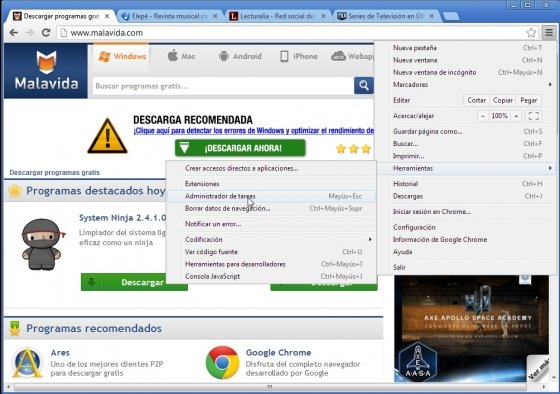Click the Malavida logo
The height and width of the screenshot is (394, 560).
click(46, 70)
